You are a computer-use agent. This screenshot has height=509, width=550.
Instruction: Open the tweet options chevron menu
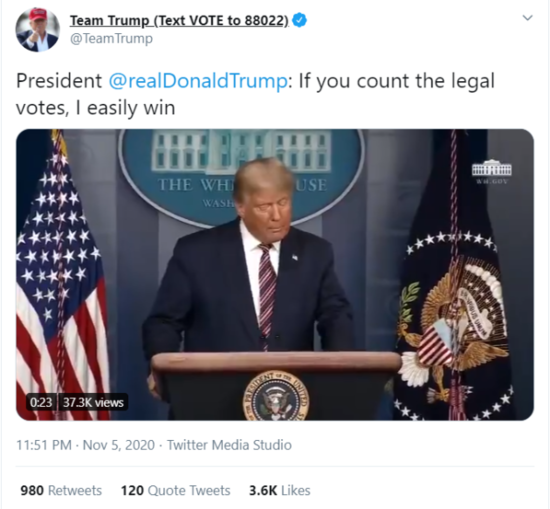coord(528,18)
